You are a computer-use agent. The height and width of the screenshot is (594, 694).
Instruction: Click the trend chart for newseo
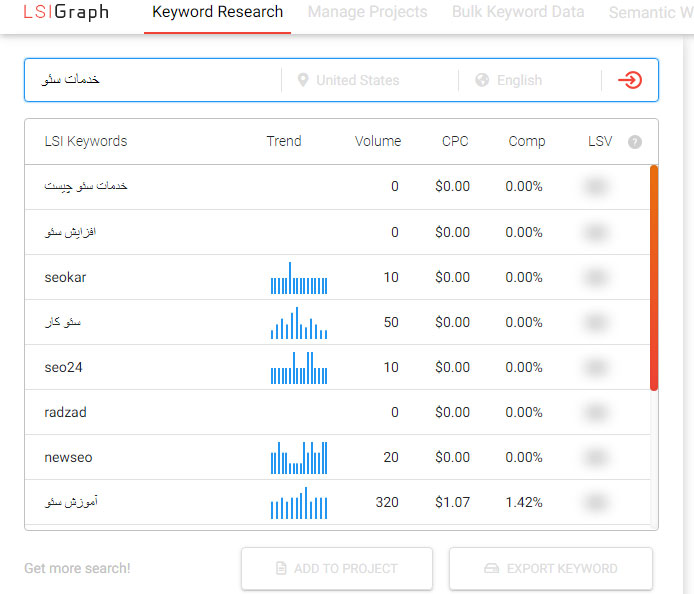[x=298, y=457]
